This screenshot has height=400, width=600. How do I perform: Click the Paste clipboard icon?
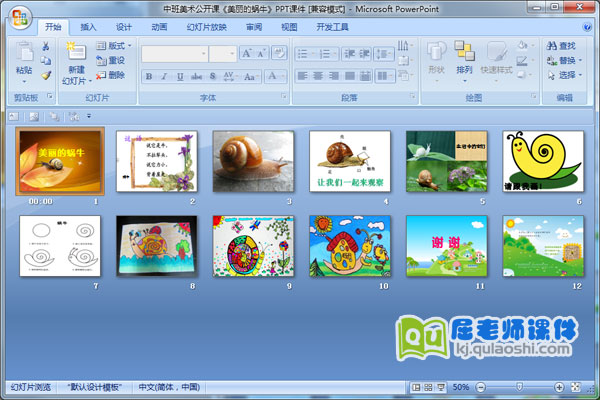[x=24, y=52]
